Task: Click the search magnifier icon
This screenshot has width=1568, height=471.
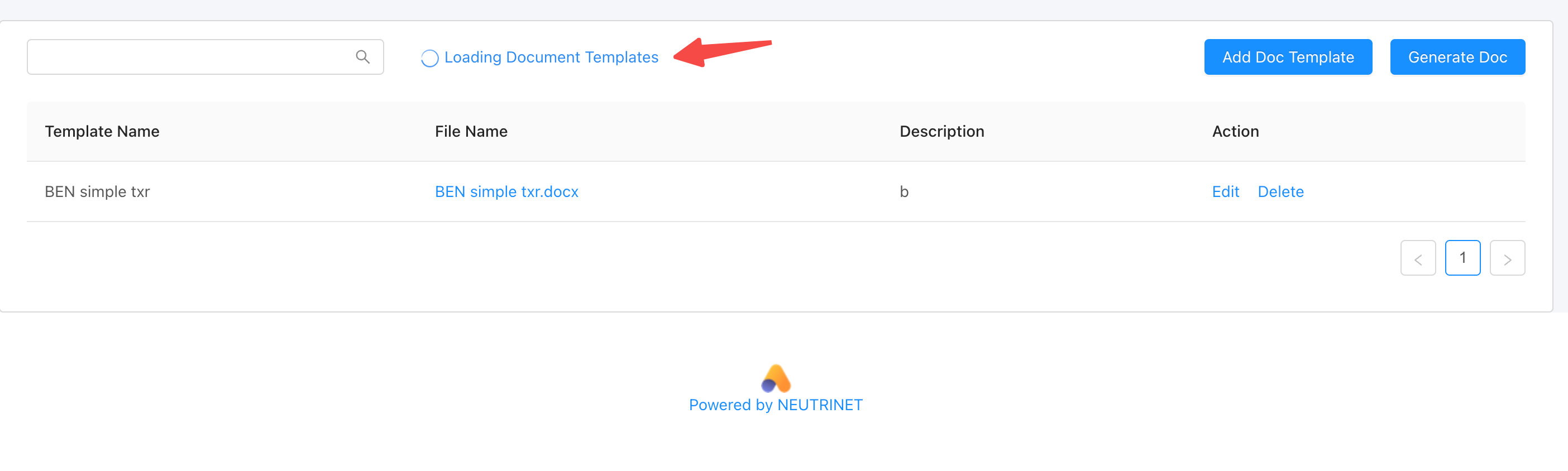Action: [x=363, y=57]
